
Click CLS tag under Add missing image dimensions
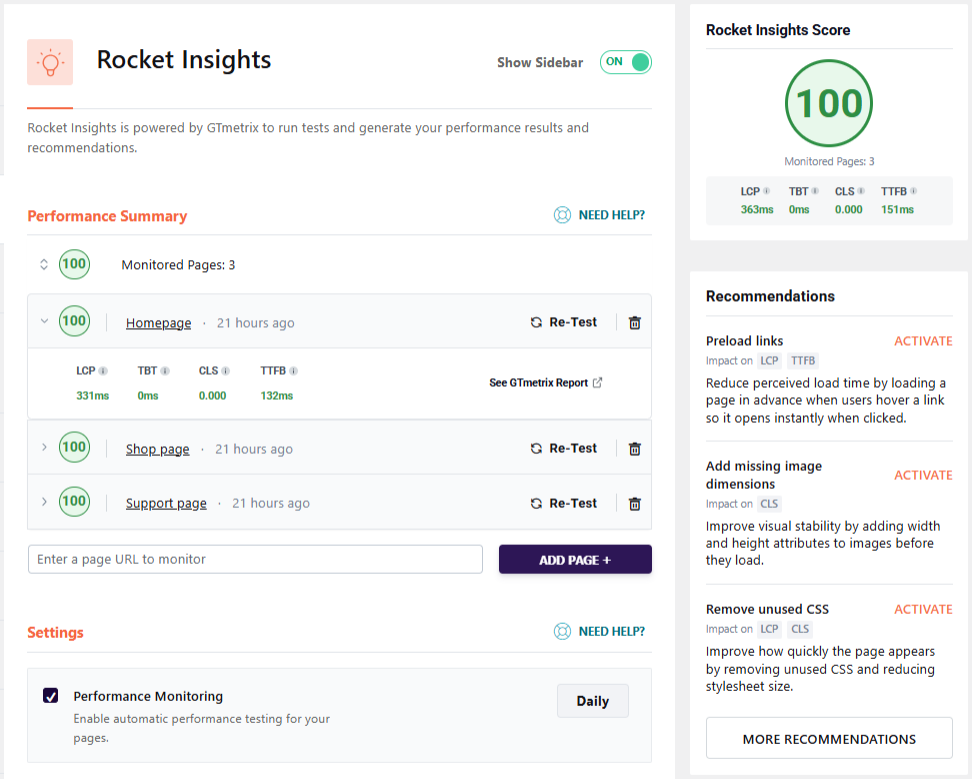coord(769,504)
